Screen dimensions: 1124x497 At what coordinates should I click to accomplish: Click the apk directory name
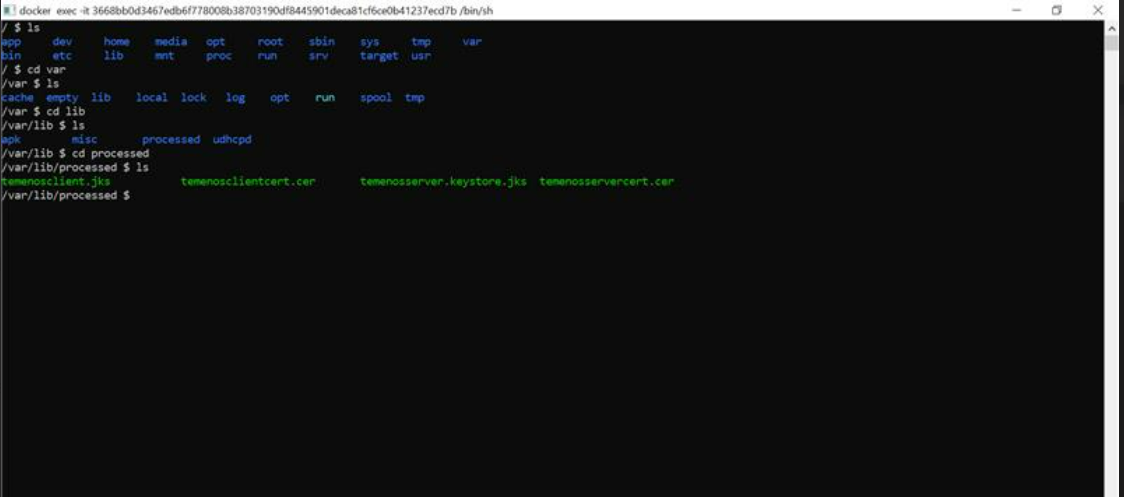pyautogui.click(x=12, y=140)
